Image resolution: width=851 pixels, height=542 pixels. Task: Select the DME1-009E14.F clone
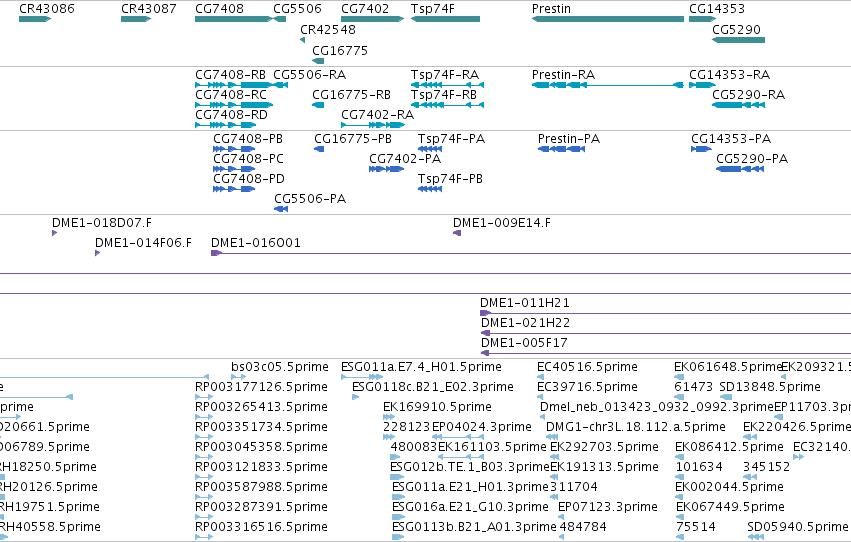click(457, 233)
